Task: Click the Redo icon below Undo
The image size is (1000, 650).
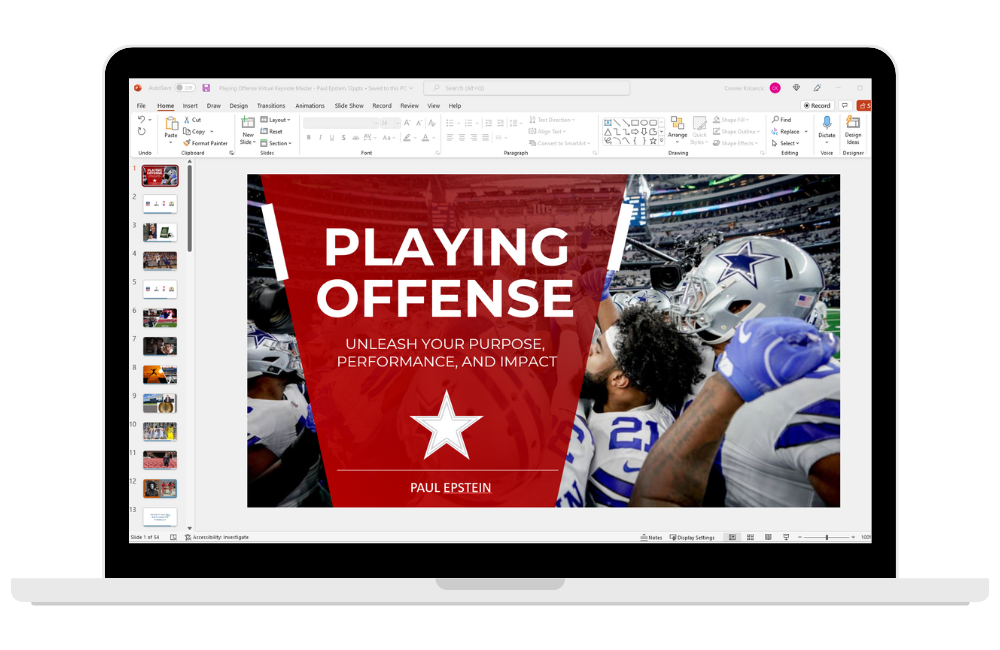Action: pyautogui.click(x=142, y=131)
